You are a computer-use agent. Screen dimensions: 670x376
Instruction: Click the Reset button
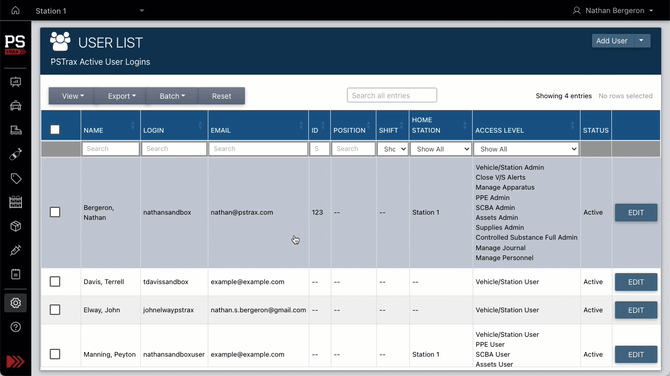pos(221,96)
